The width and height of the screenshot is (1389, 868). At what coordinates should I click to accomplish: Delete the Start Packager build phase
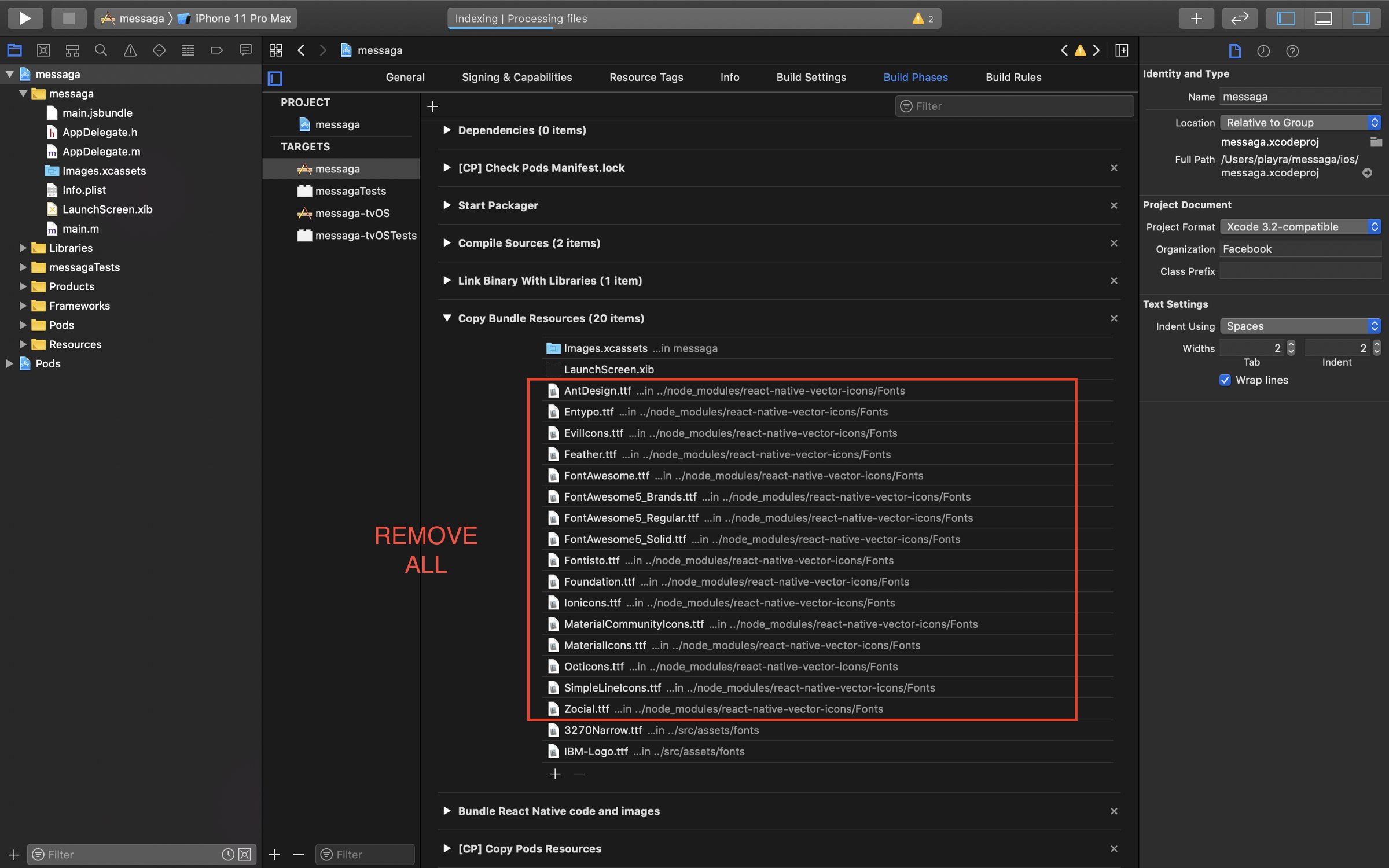pyautogui.click(x=1114, y=205)
